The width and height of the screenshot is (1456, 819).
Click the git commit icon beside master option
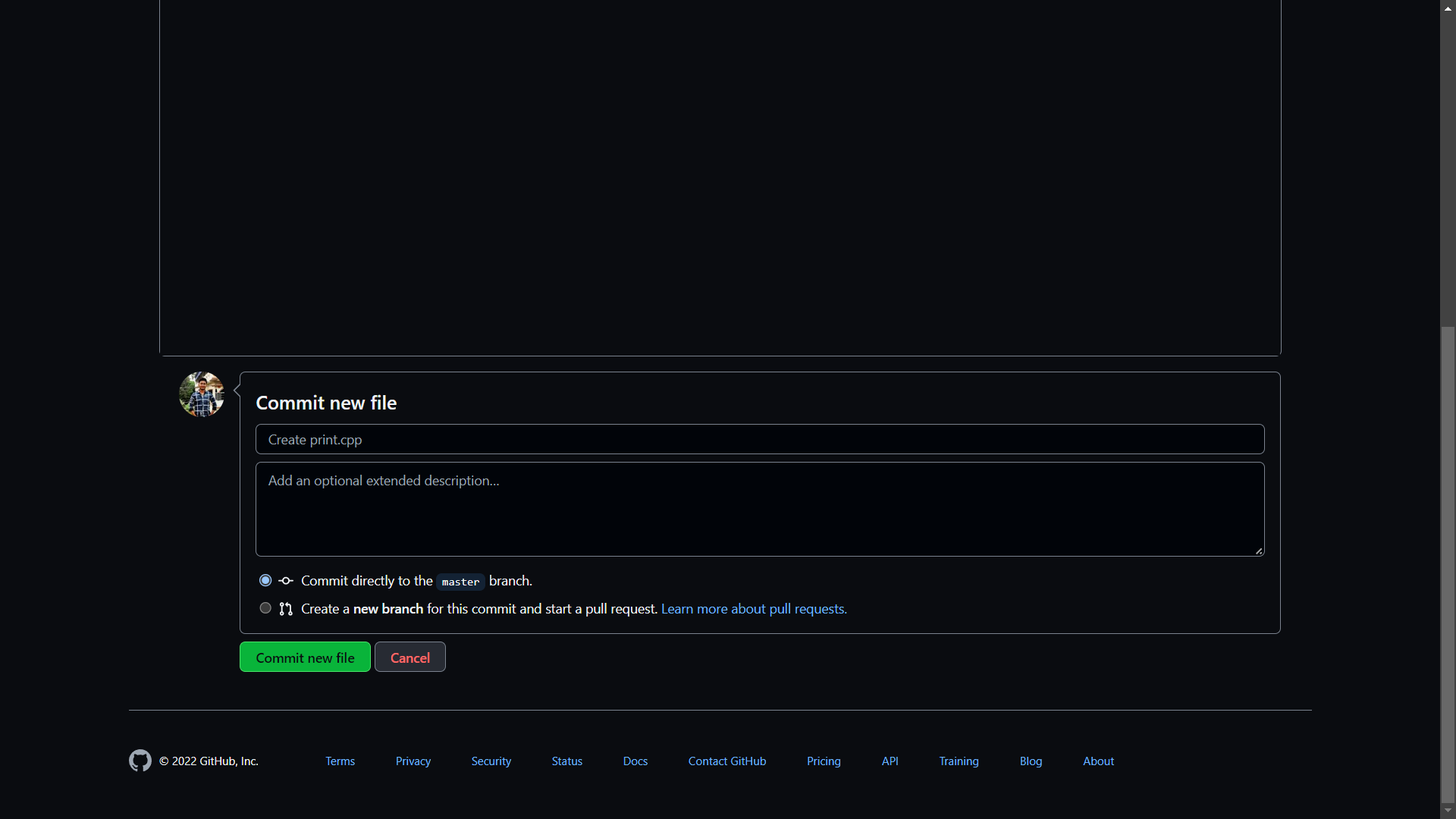(x=286, y=581)
